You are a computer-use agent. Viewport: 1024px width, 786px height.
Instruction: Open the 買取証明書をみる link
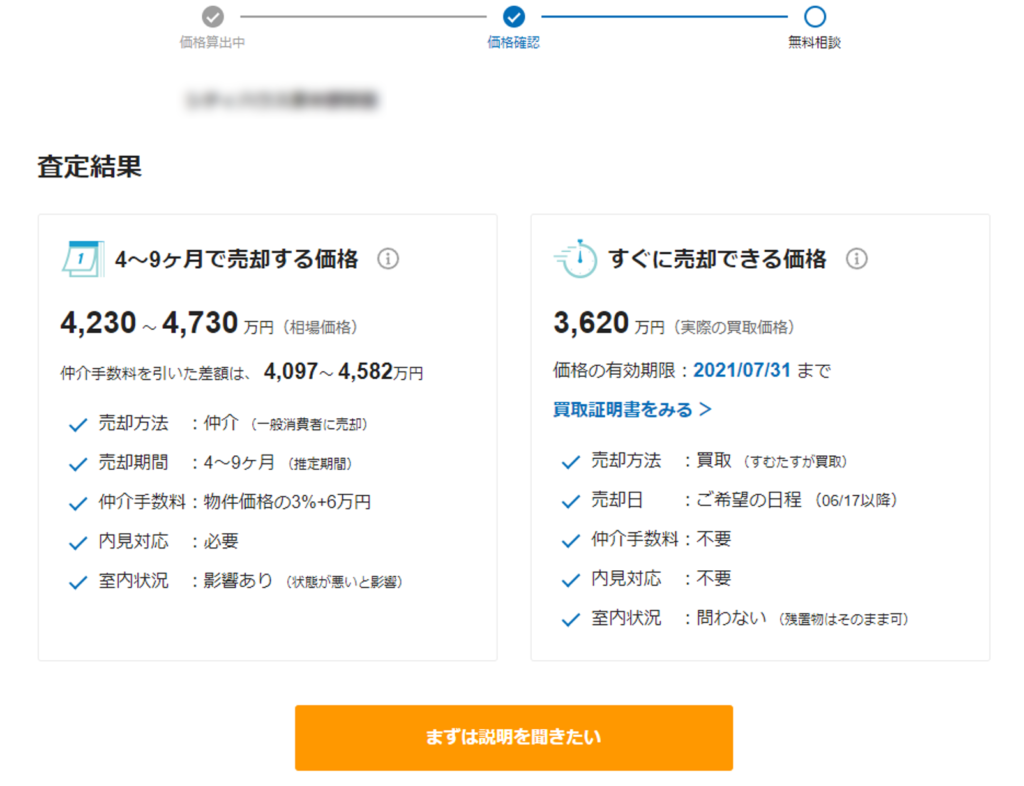[x=632, y=409]
